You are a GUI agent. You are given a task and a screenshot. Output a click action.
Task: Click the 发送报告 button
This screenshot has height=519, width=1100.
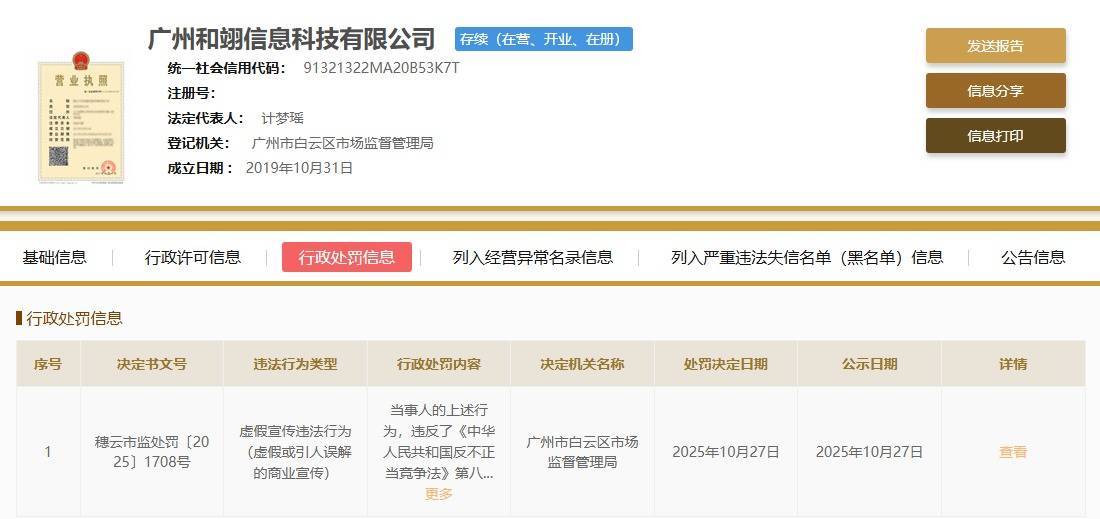tap(995, 46)
